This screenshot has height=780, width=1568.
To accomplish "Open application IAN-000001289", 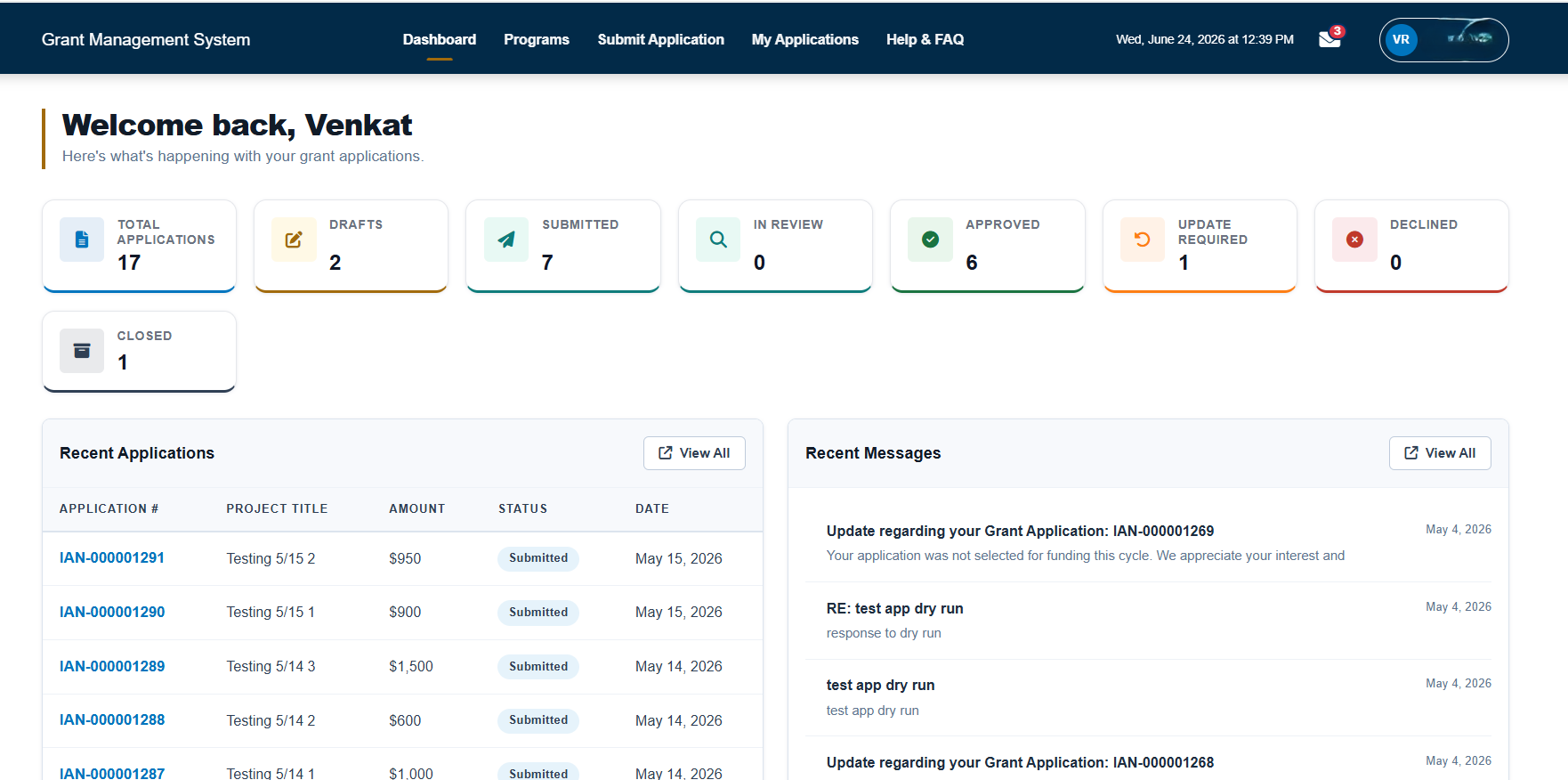I will (x=112, y=666).
